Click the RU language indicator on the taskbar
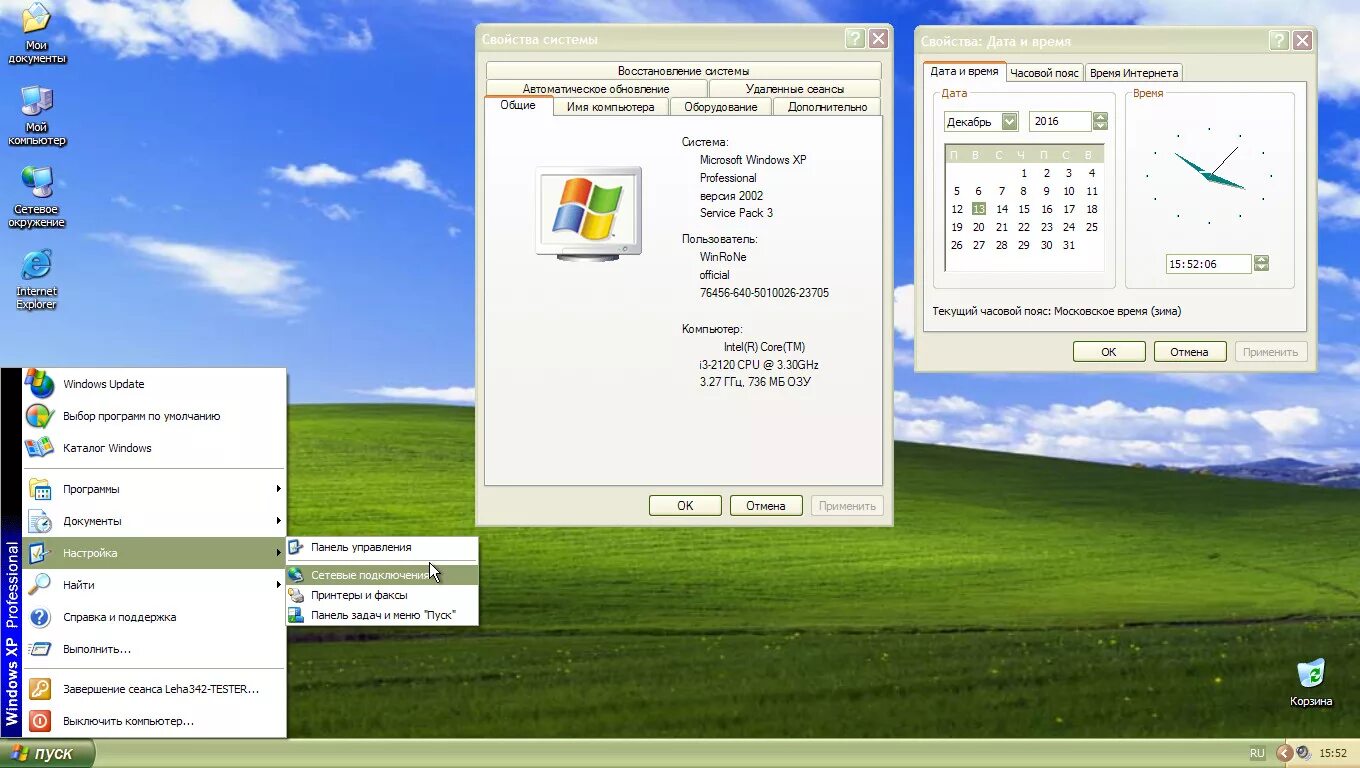The image size is (1360, 768). 1257,753
